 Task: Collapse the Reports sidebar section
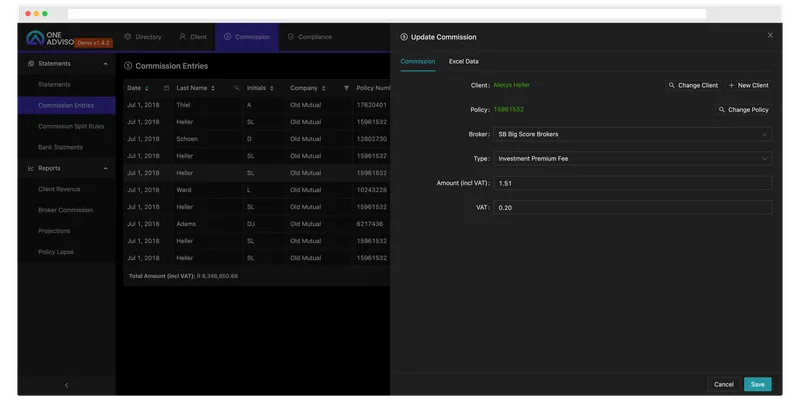[x=106, y=168]
